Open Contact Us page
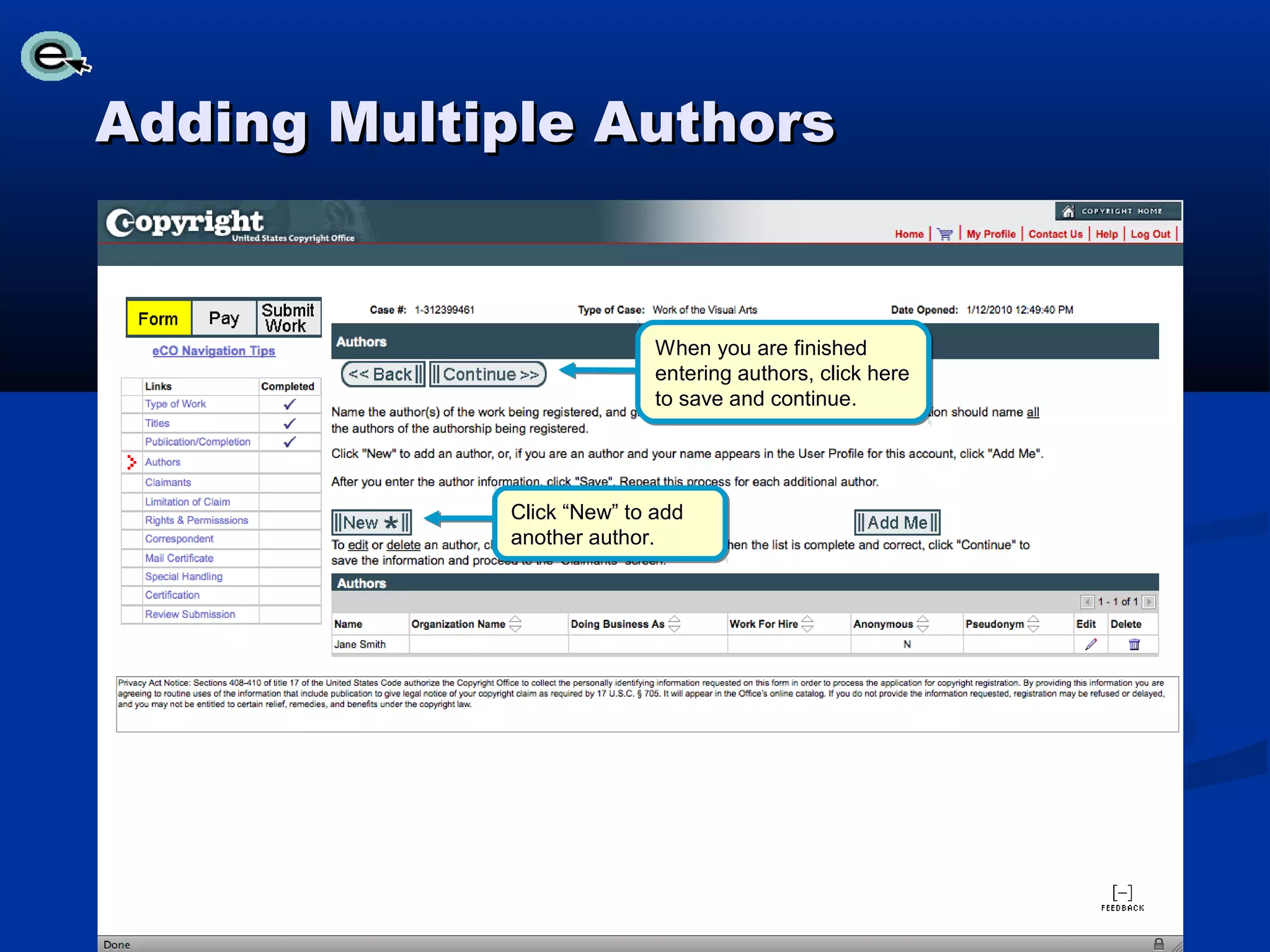This screenshot has width=1270, height=952. pyautogui.click(x=1055, y=234)
